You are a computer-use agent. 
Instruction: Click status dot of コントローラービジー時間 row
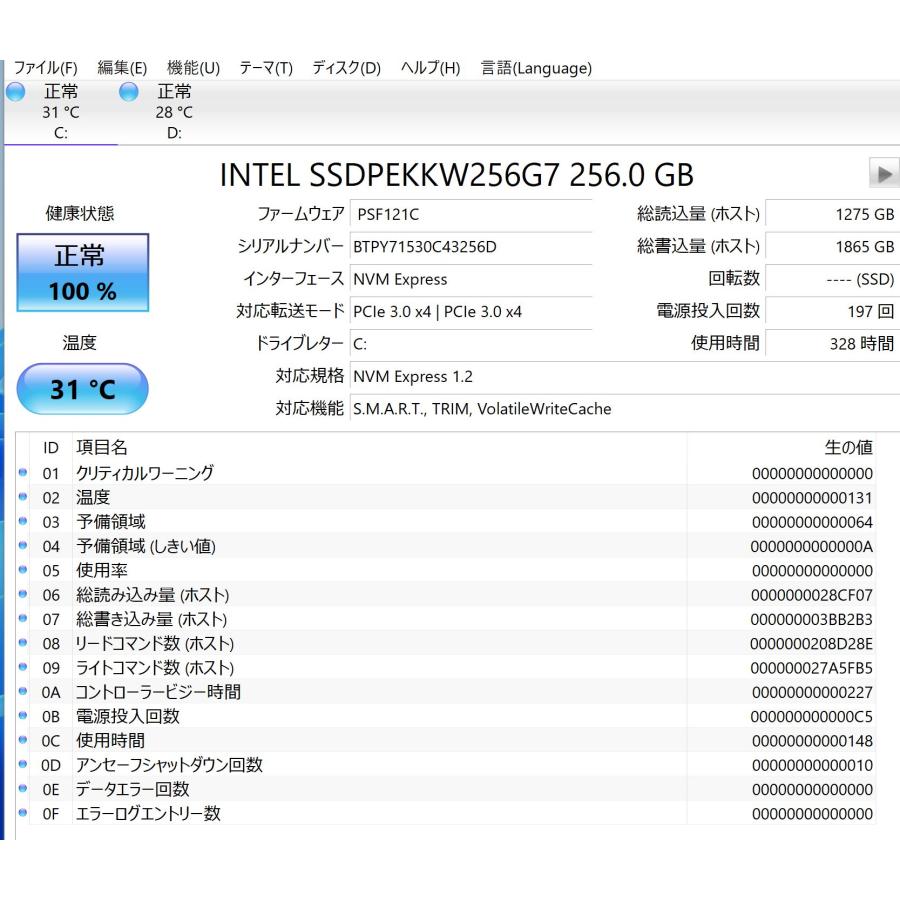pyautogui.click(x=23, y=691)
